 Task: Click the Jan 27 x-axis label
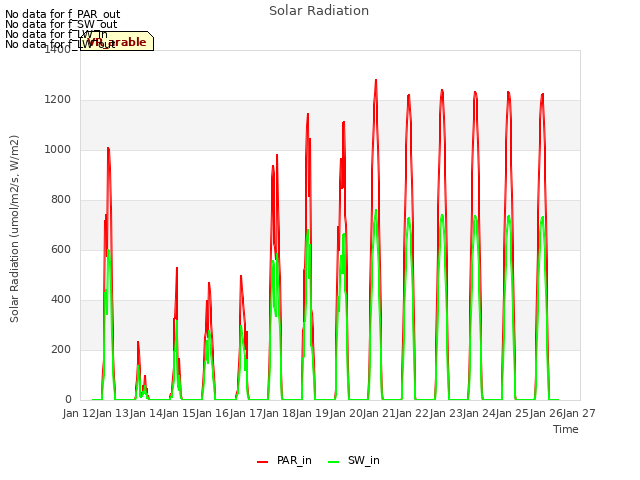tap(579, 413)
